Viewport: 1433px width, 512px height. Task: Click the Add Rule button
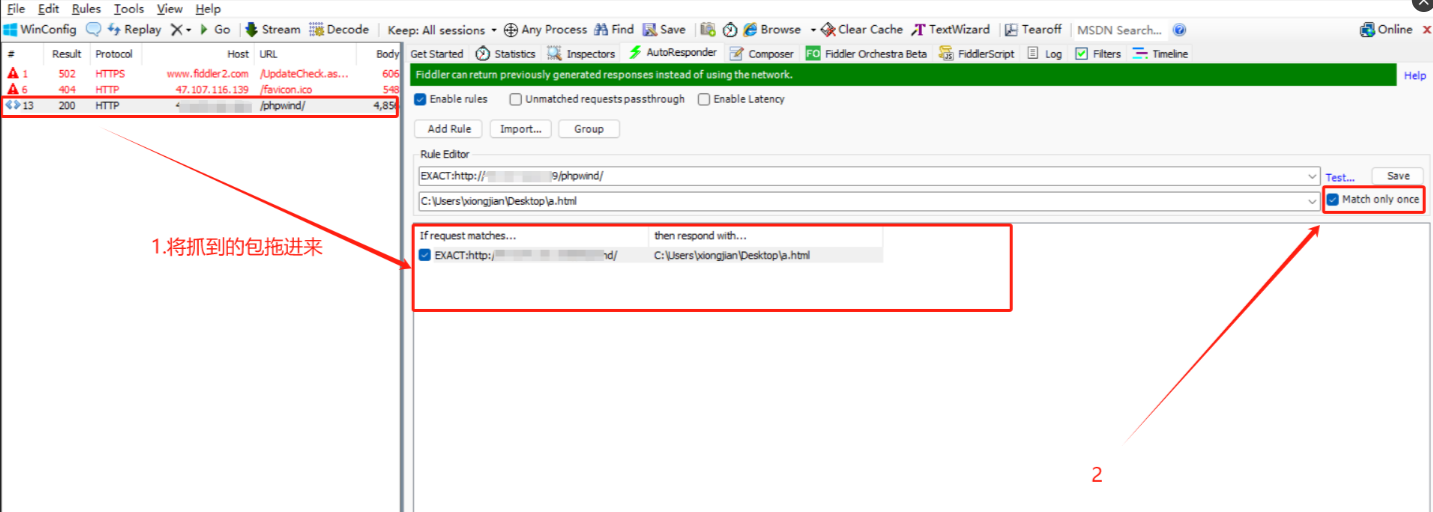448,129
